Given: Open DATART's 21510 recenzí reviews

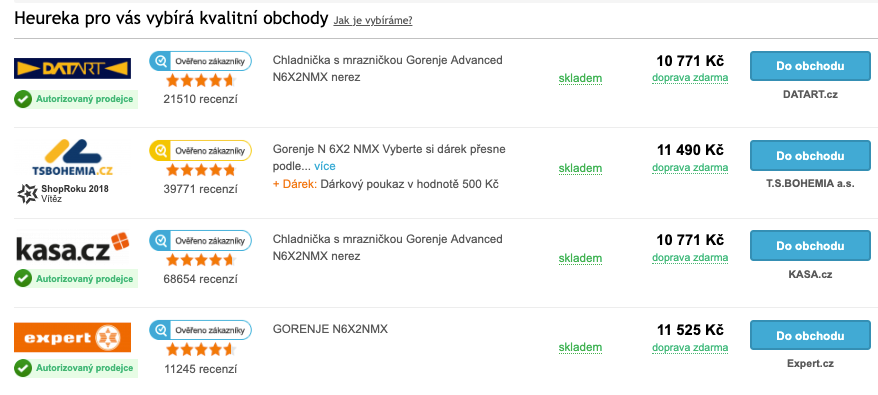Looking at the screenshot, I should (x=200, y=99).
